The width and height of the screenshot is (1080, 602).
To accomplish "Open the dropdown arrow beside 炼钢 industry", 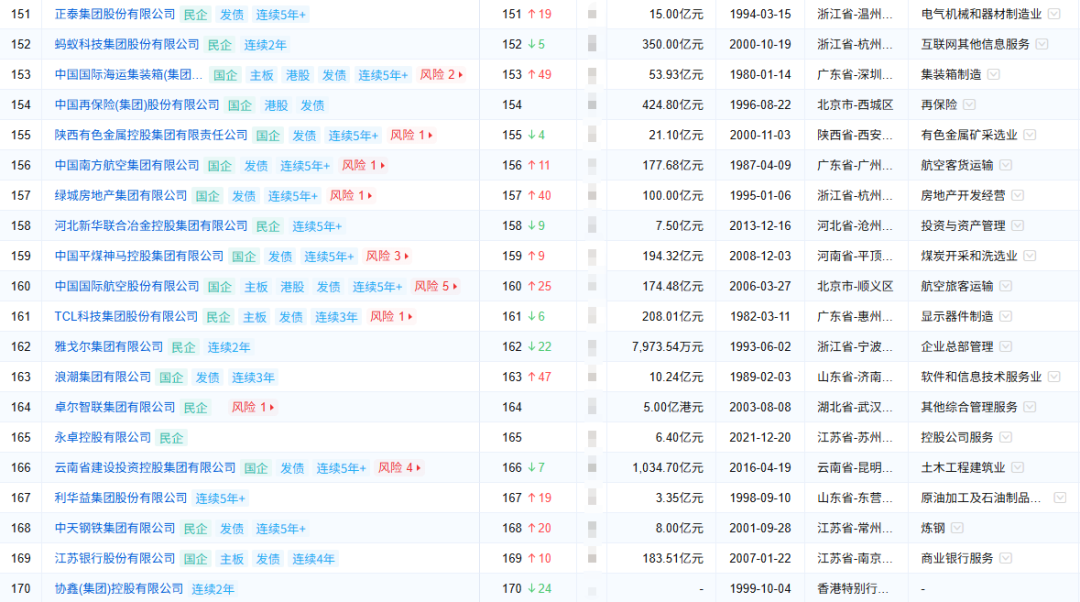I will (957, 528).
